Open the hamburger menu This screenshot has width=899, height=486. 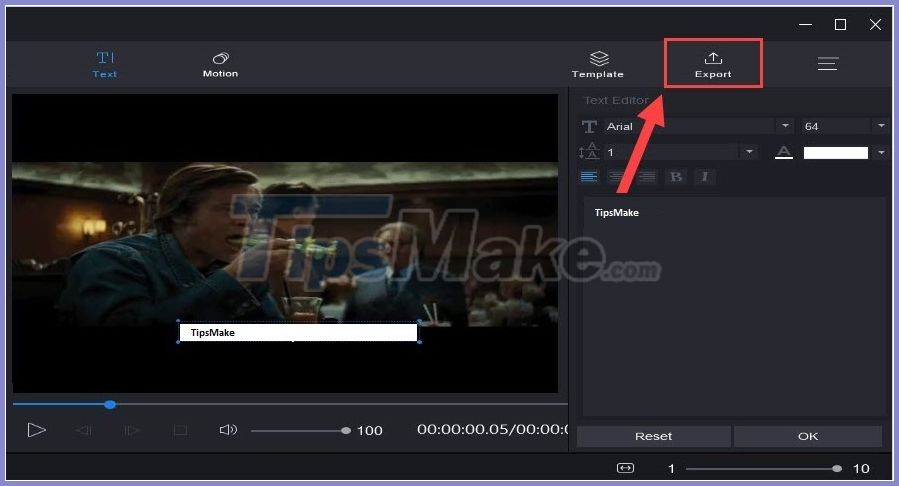click(828, 63)
